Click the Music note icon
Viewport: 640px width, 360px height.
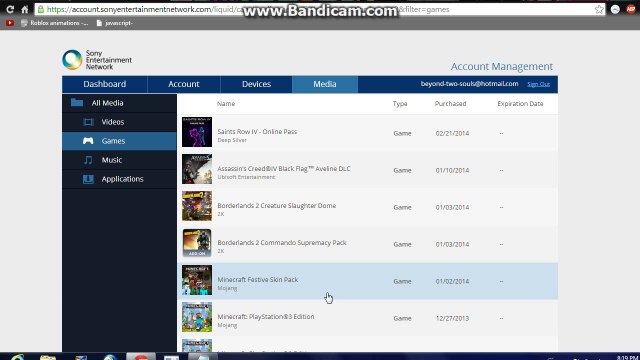pyautogui.click(x=88, y=160)
